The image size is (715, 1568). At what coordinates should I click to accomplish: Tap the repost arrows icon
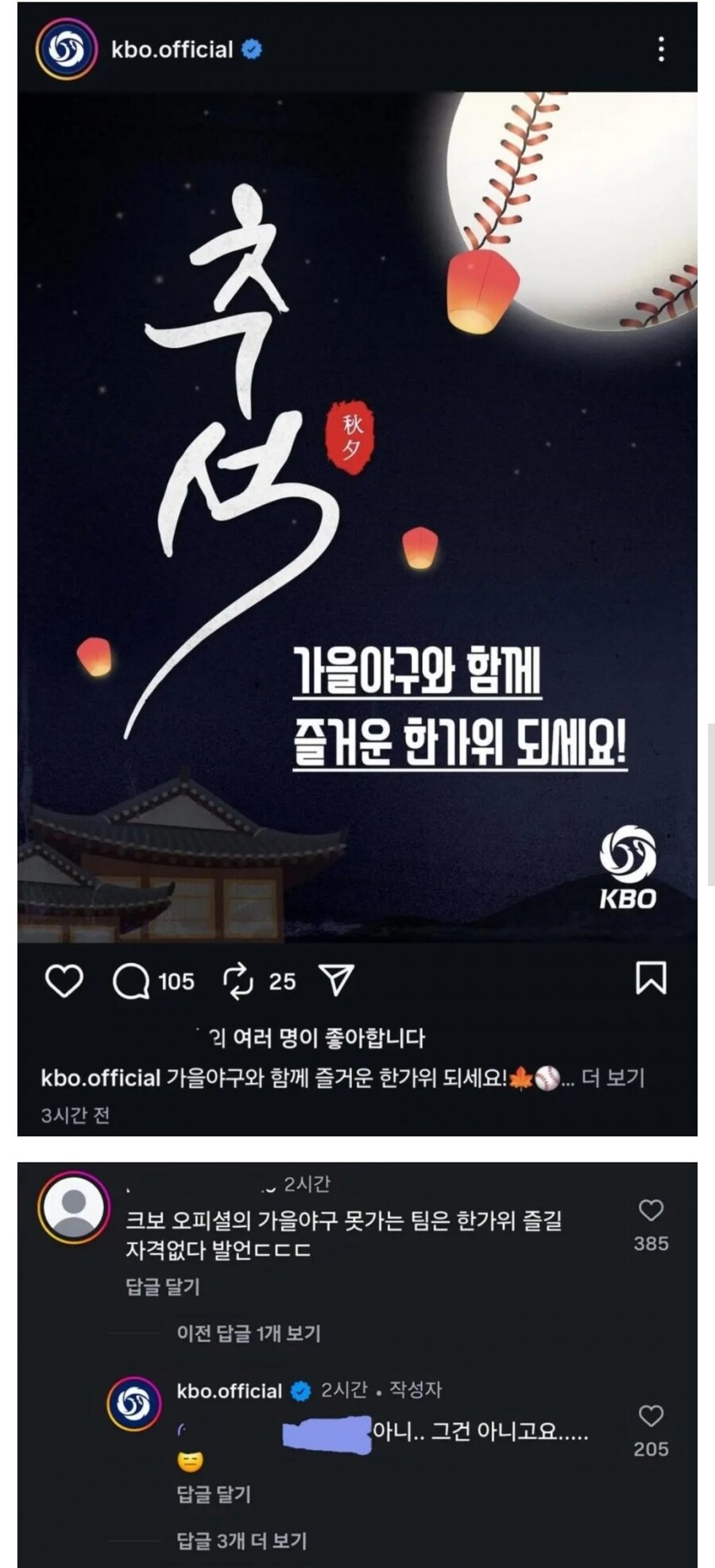(x=238, y=981)
